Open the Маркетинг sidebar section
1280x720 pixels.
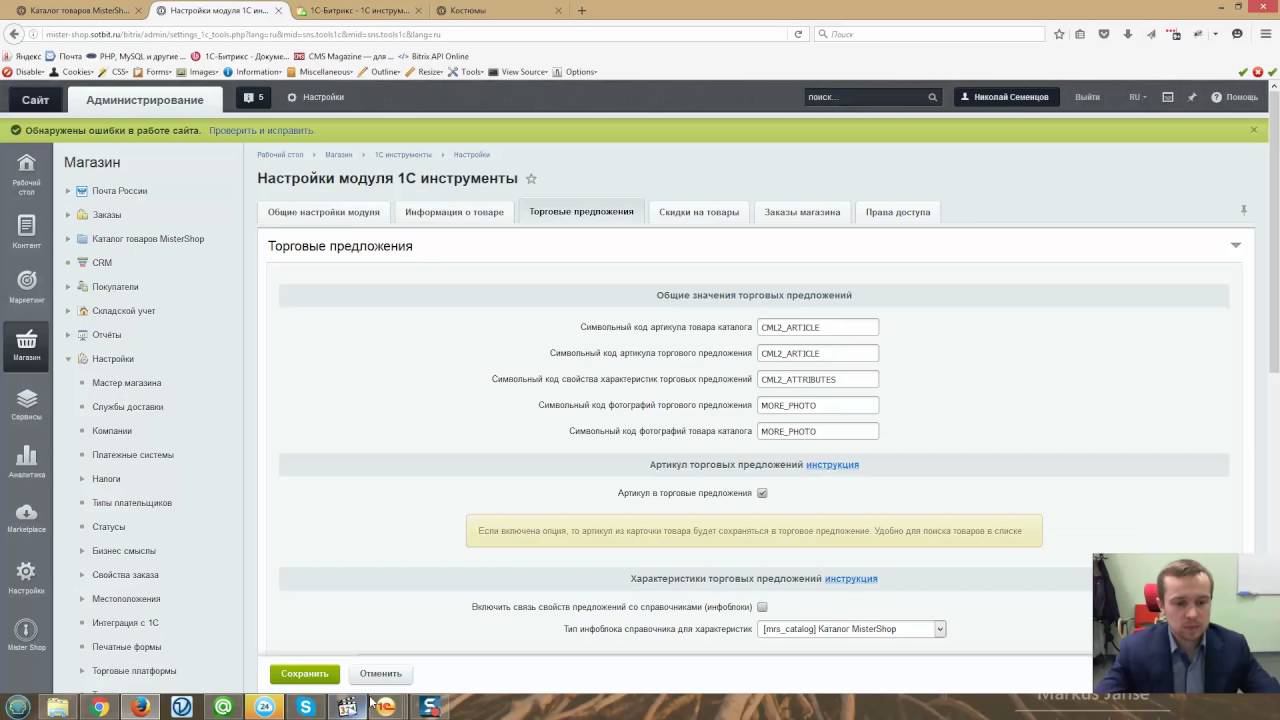(26, 287)
